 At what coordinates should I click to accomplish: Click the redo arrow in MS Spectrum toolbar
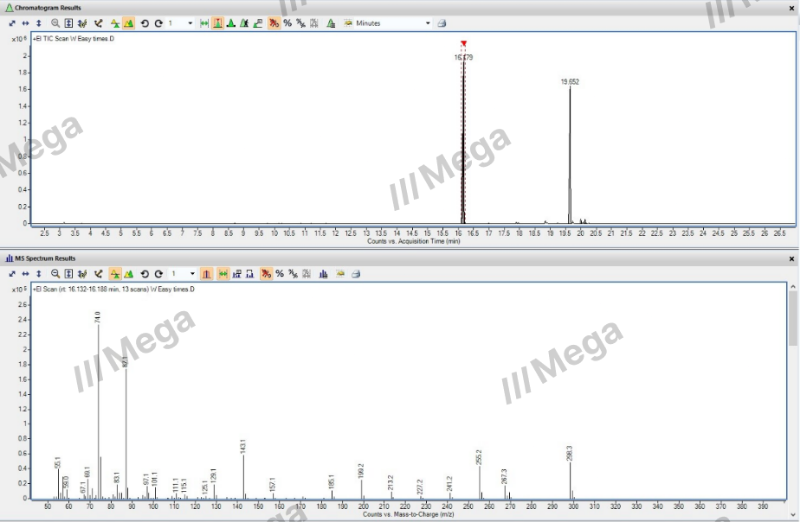(x=158, y=273)
